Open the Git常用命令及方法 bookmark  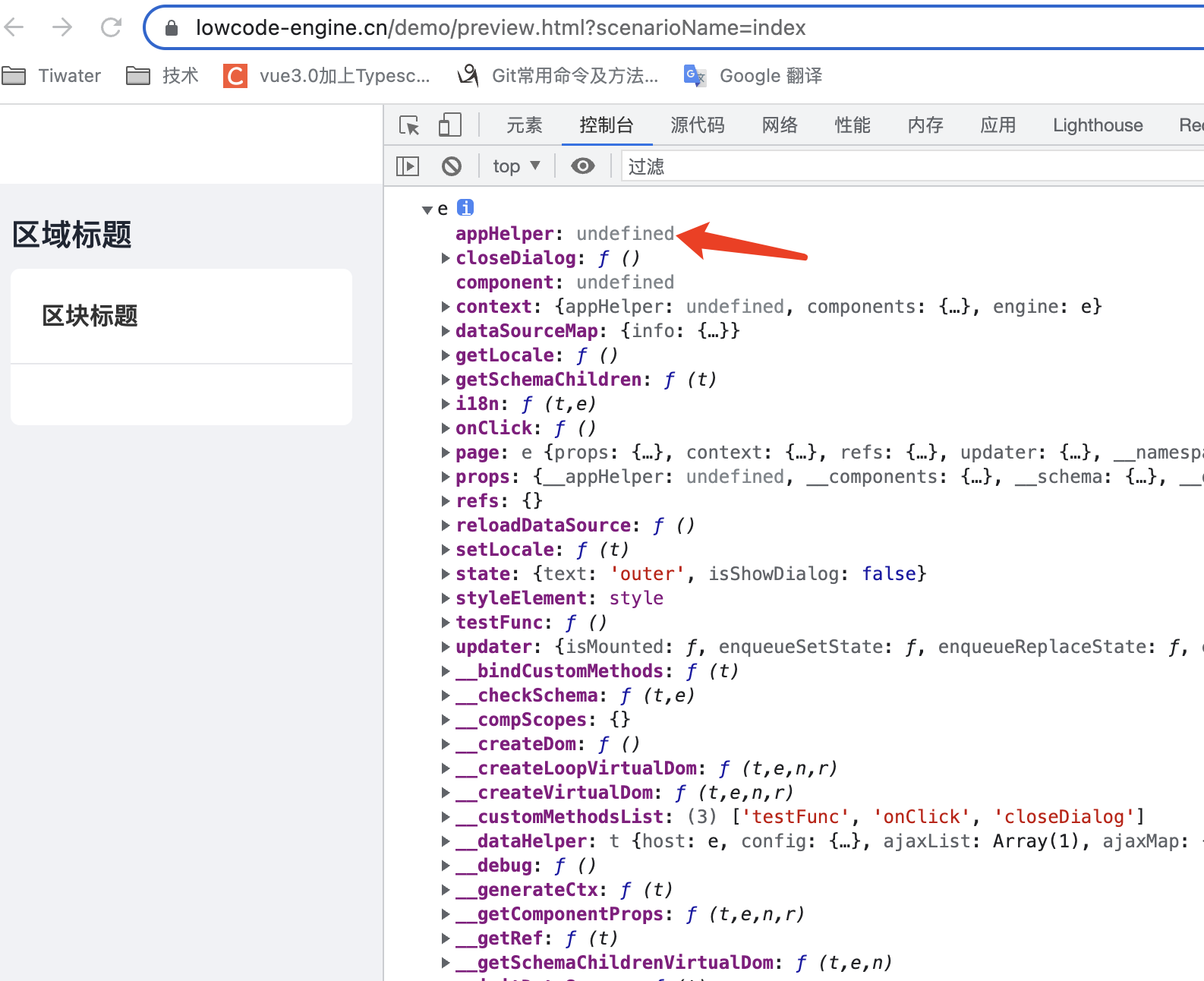click(x=558, y=76)
